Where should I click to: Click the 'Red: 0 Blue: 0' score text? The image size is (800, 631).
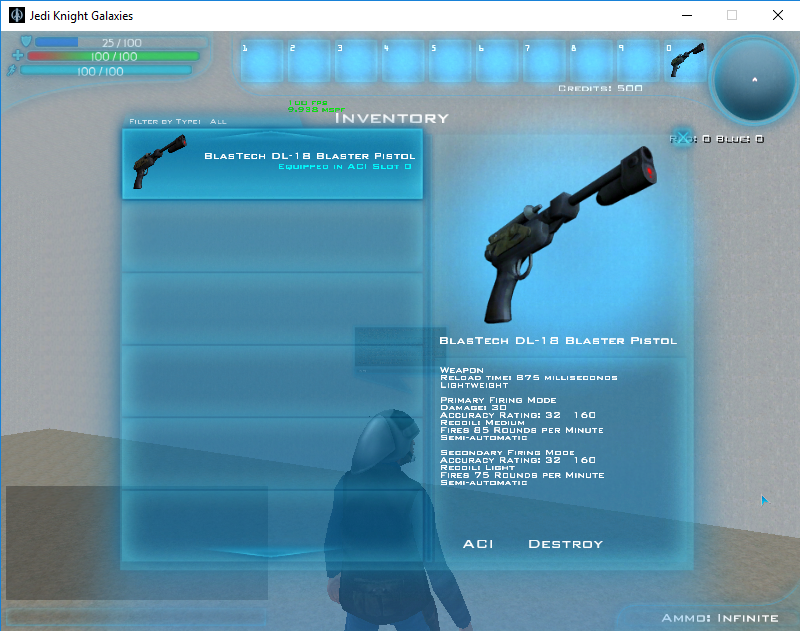tap(716, 139)
